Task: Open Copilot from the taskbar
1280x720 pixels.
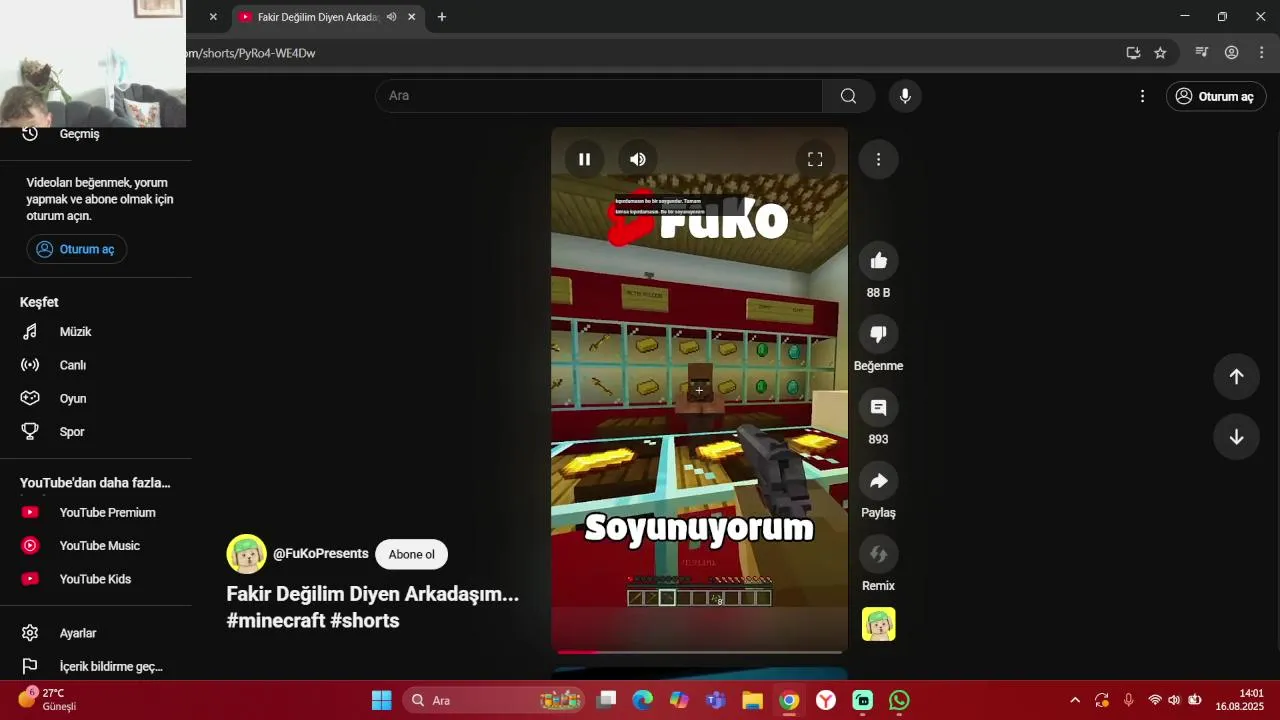Action: point(679,700)
